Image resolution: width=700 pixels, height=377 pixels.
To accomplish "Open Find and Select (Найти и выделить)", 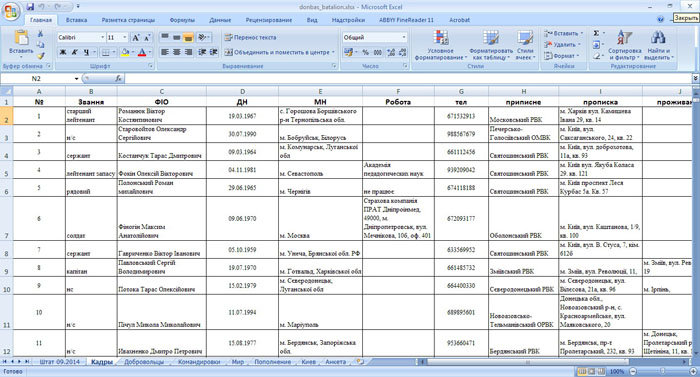I will click(658, 45).
